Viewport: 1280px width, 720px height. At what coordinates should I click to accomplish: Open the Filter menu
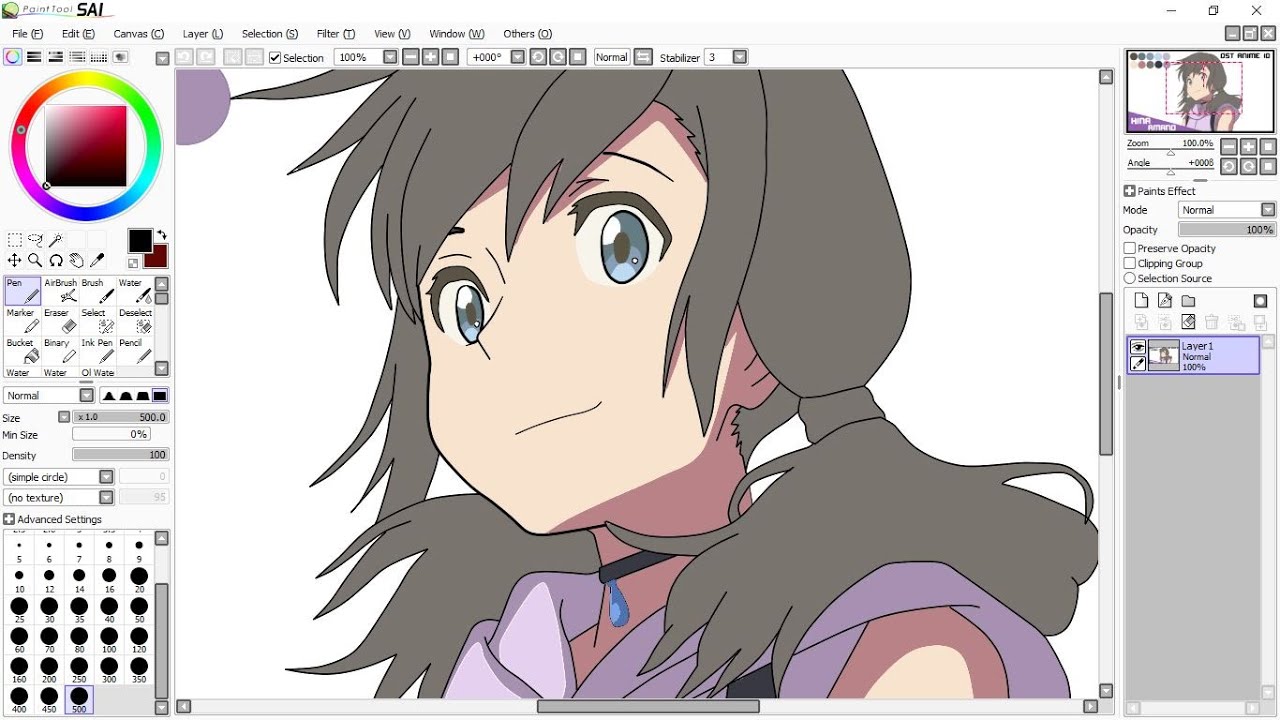pos(335,34)
